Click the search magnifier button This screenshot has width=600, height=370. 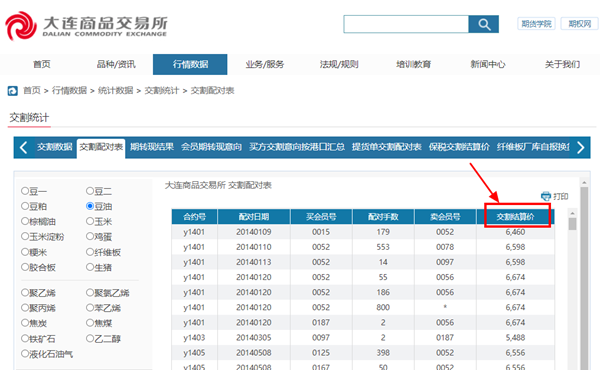(x=484, y=24)
